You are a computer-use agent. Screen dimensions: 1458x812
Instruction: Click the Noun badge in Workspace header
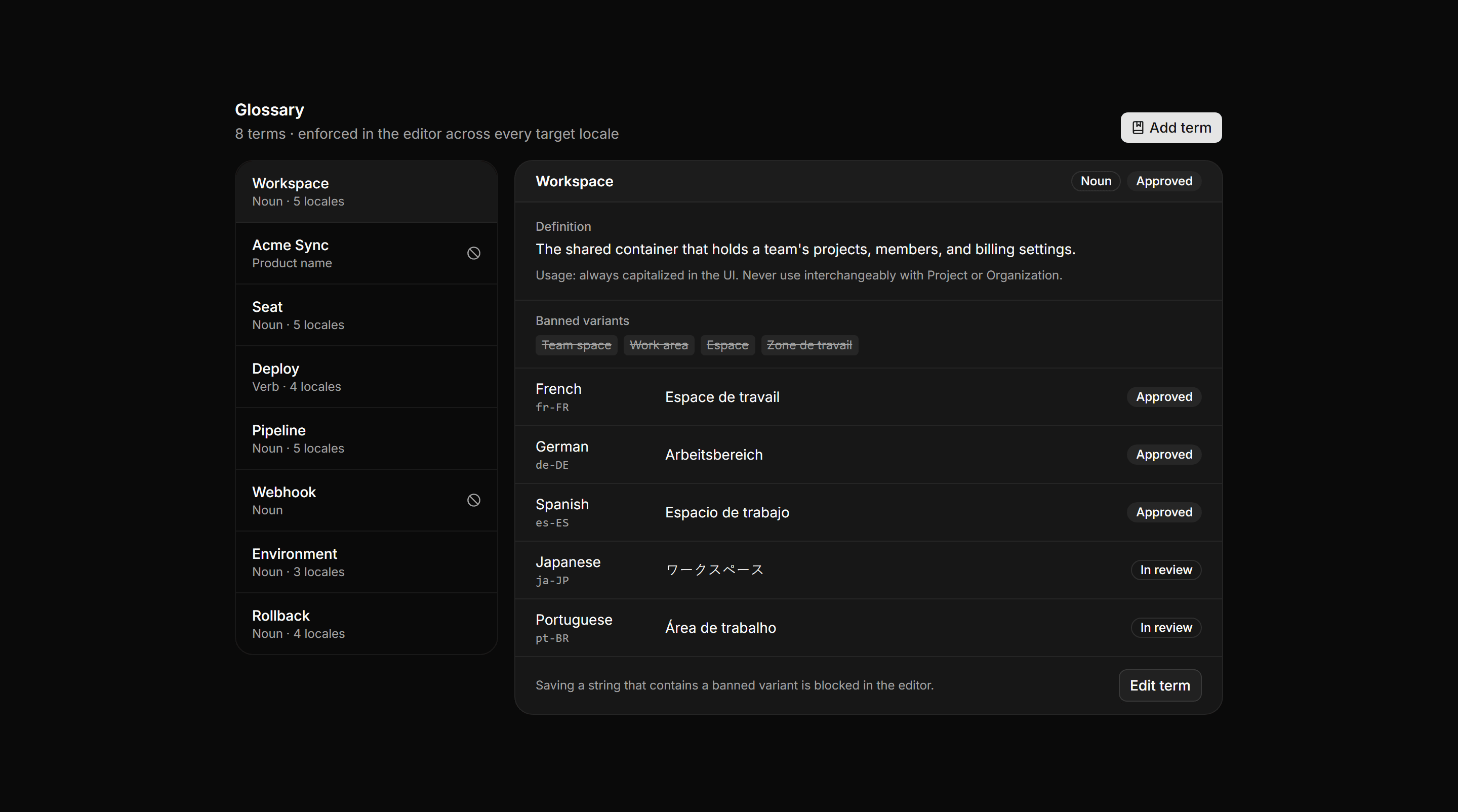pos(1096,181)
